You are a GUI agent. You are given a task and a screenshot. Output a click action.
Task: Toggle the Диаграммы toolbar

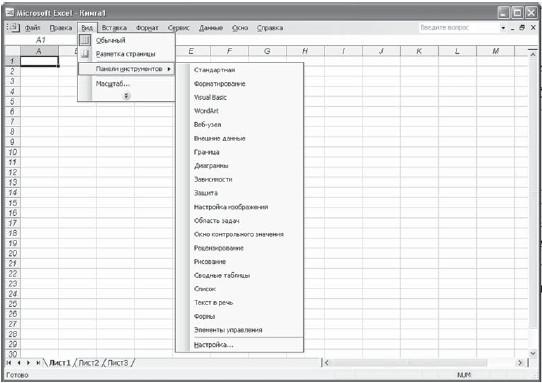(240, 166)
